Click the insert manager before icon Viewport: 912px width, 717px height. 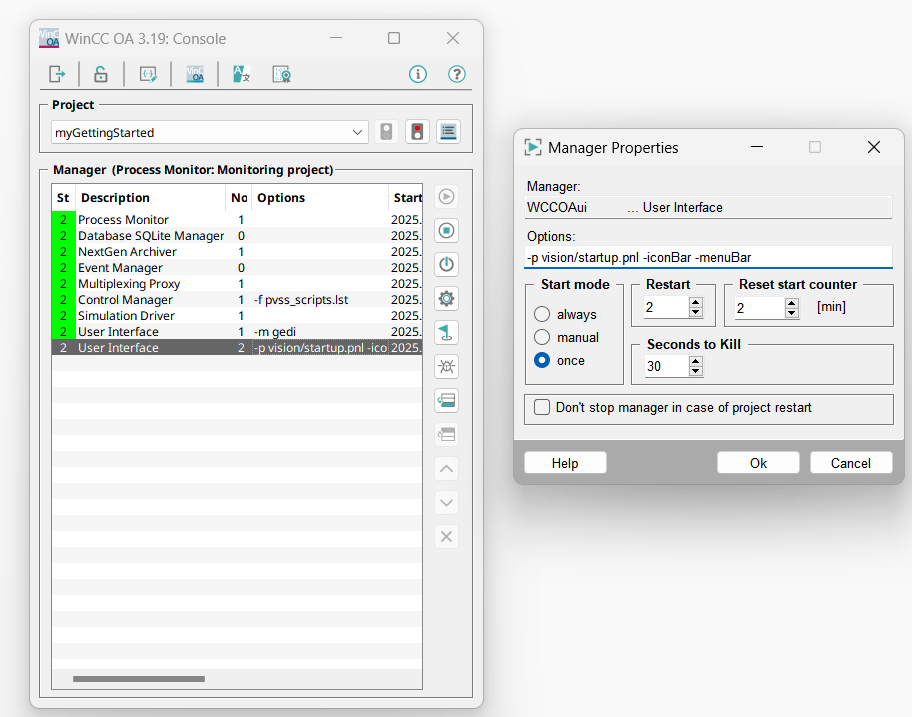pos(446,434)
